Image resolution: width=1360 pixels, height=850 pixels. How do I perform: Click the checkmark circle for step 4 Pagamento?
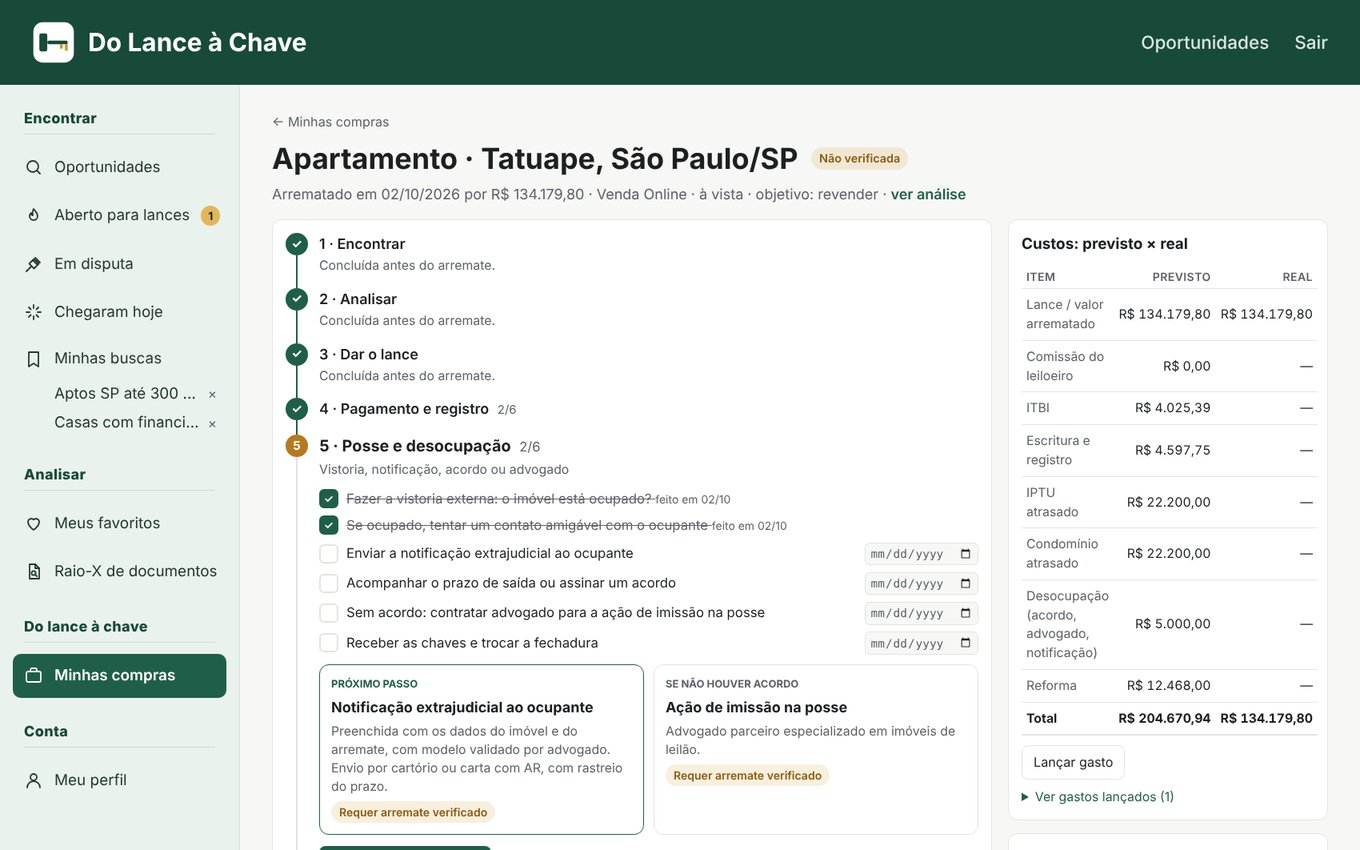pyautogui.click(x=296, y=409)
